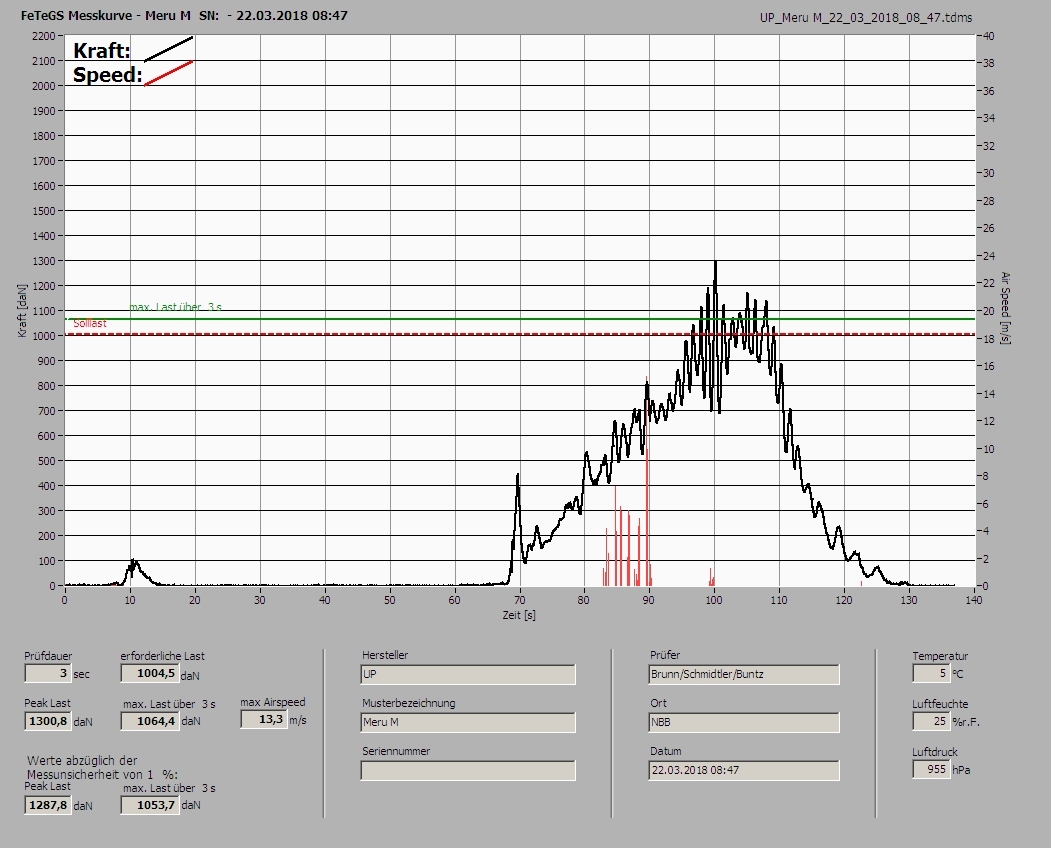
Task: Click the Zeit [s] axis title
Action: point(519,615)
